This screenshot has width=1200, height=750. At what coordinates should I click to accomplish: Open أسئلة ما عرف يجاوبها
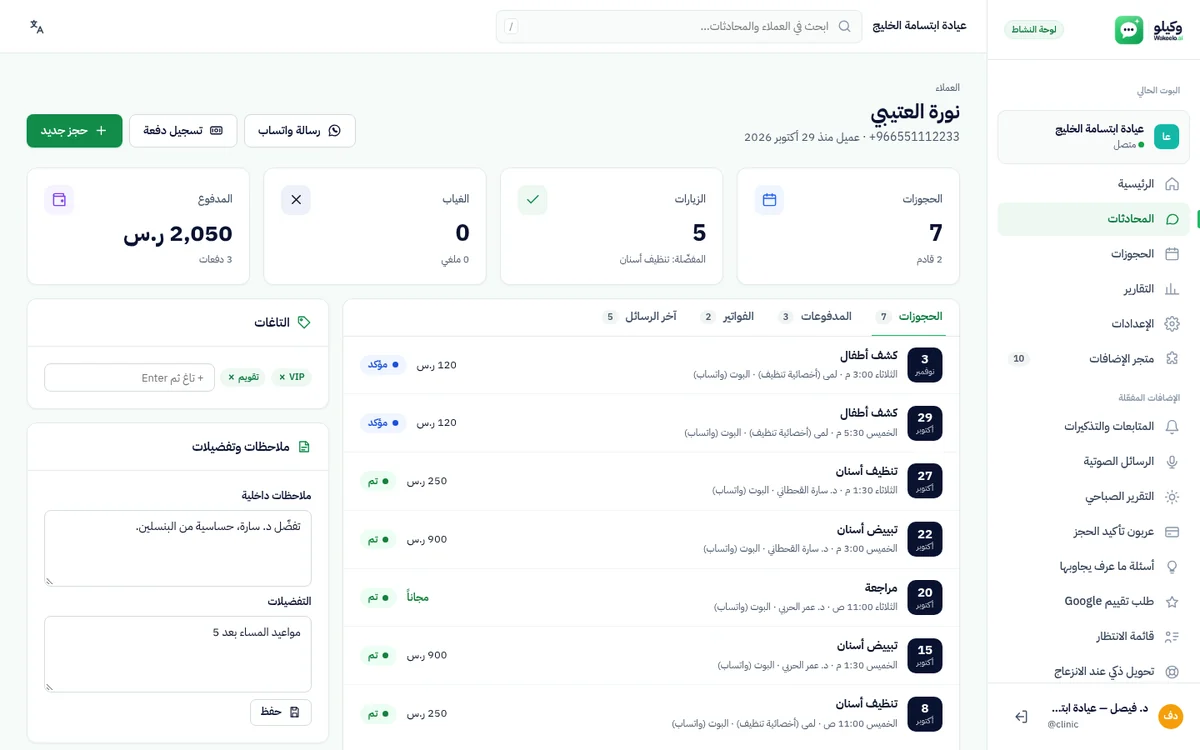pyautogui.click(x=1093, y=567)
